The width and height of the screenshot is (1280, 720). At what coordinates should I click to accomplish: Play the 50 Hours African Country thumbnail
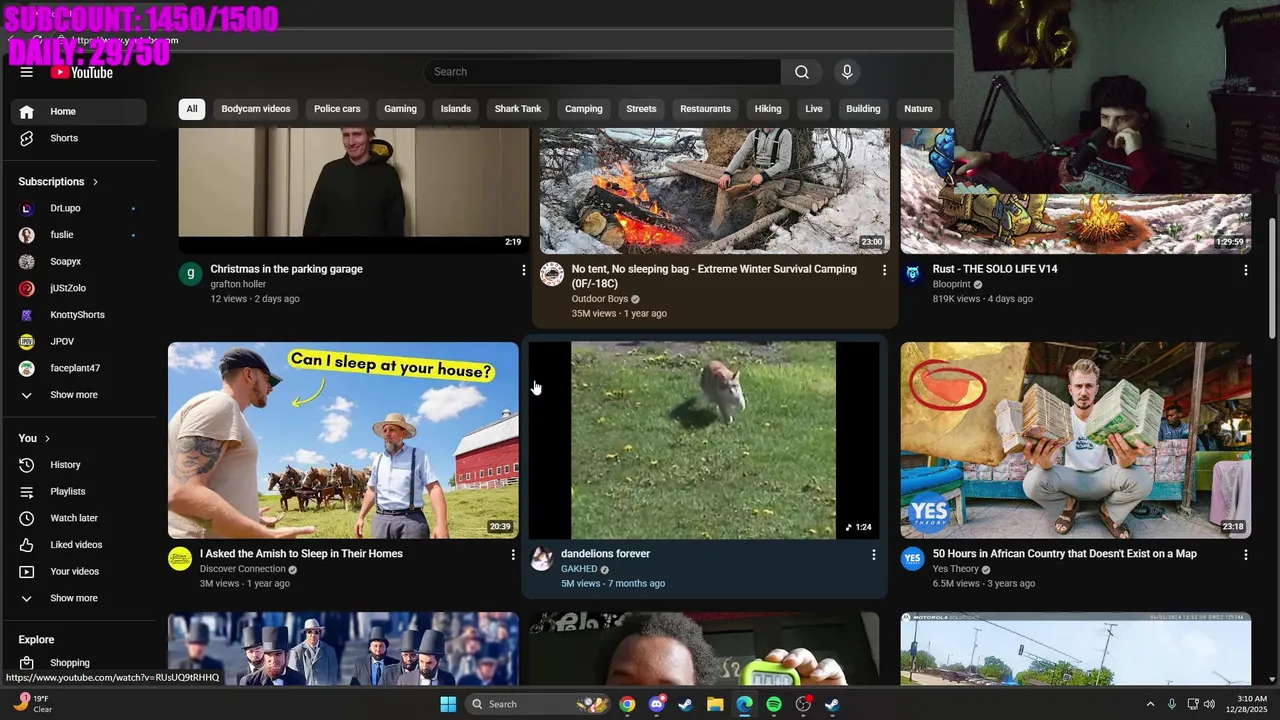pos(1076,441)
